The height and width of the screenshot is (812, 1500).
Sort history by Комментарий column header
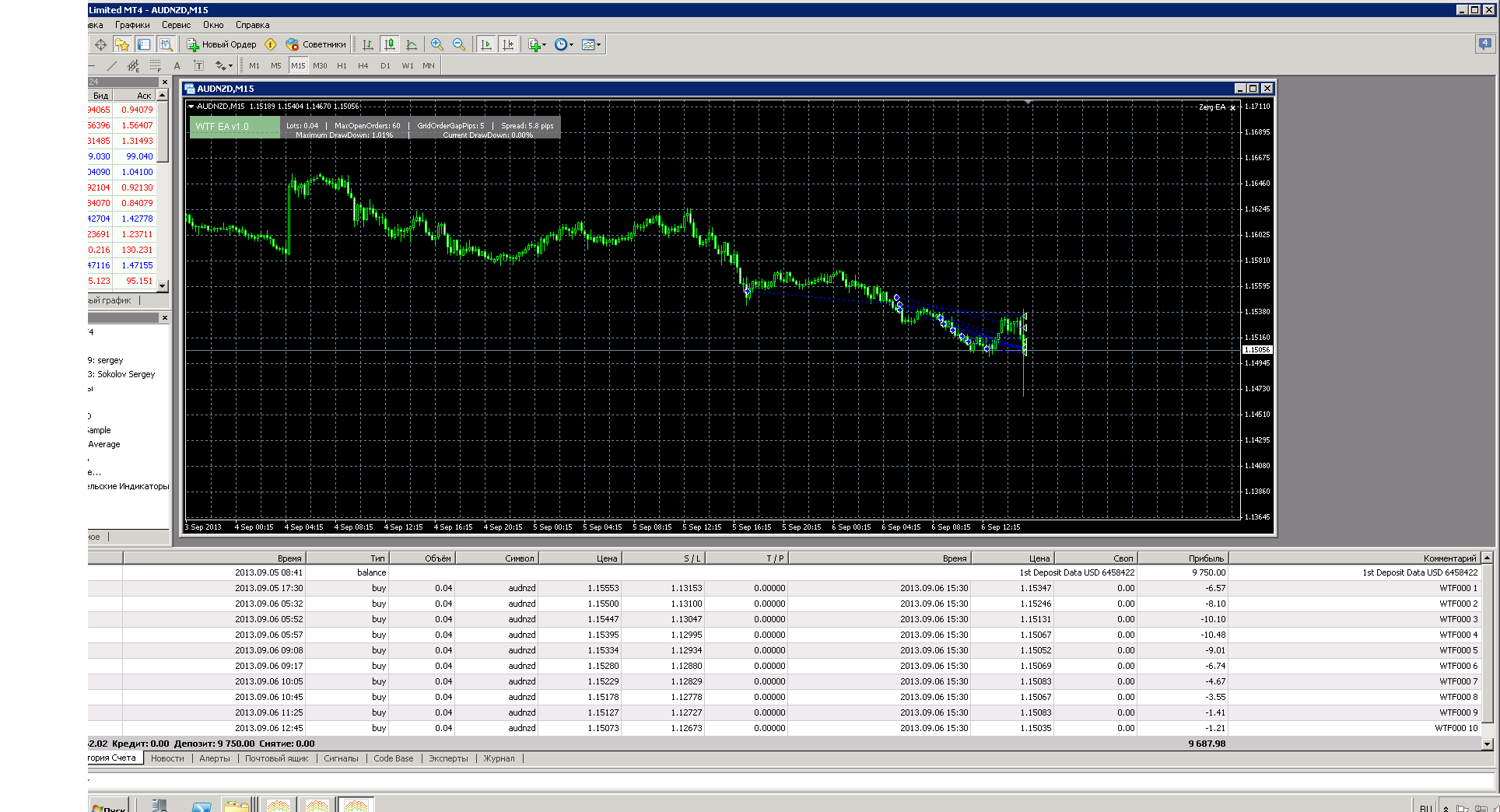point(1355,558)
